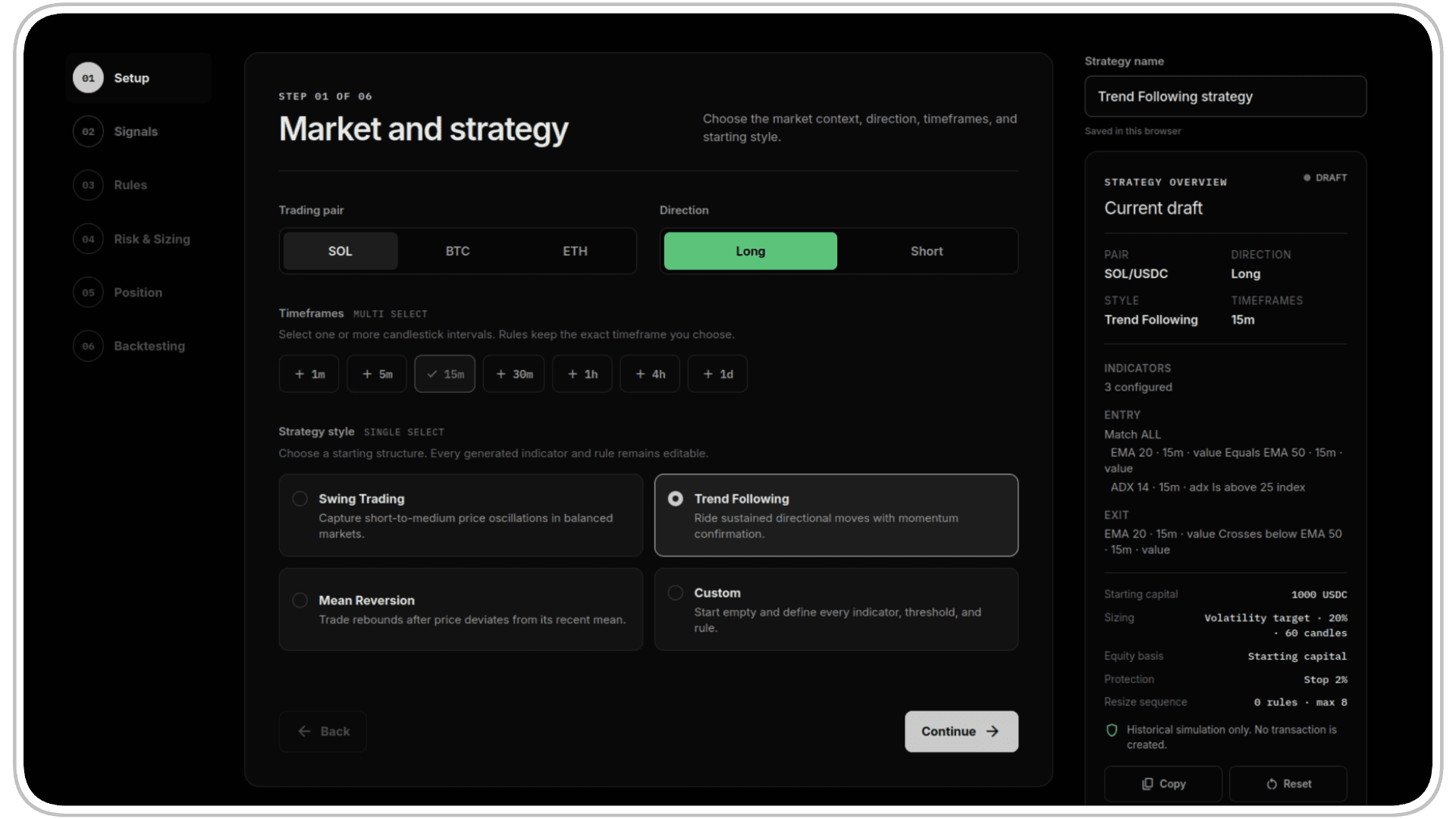The image size is (1456, 819).
Task: Select ETH trading pair
Action: pyautogui.click(x=575, y=251)
